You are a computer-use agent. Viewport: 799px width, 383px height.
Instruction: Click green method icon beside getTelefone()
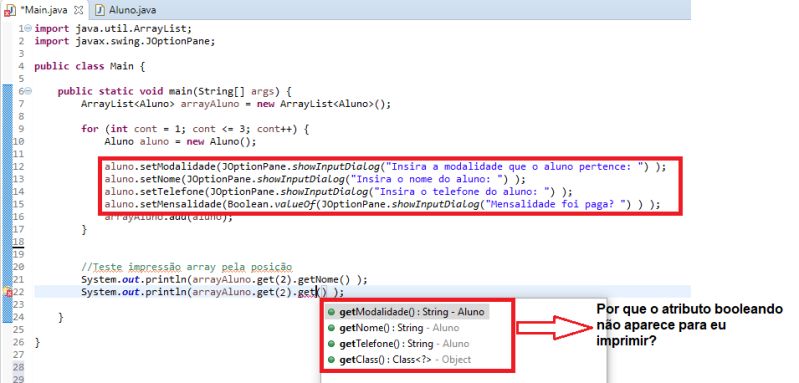point(331,344)
